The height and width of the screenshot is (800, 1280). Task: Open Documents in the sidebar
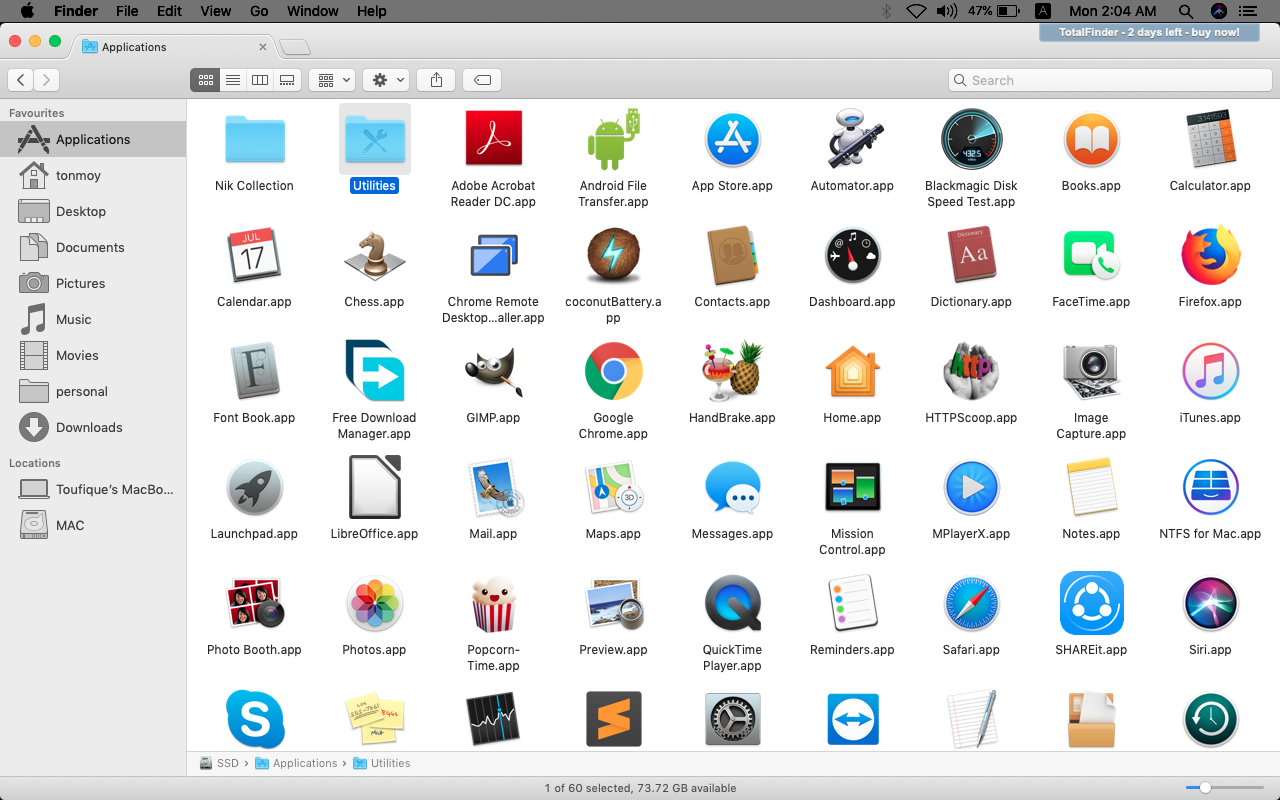(93, 247)
